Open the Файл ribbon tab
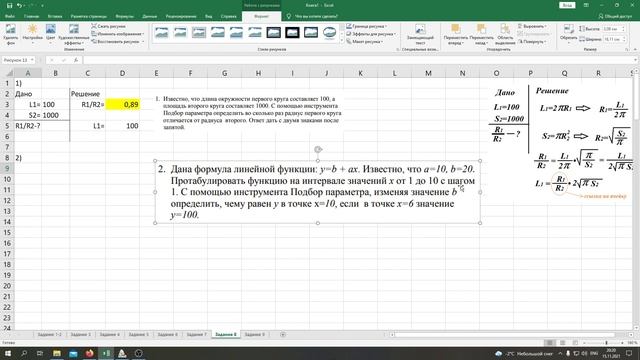Screen dimensions: 640x360 [10, 16]
